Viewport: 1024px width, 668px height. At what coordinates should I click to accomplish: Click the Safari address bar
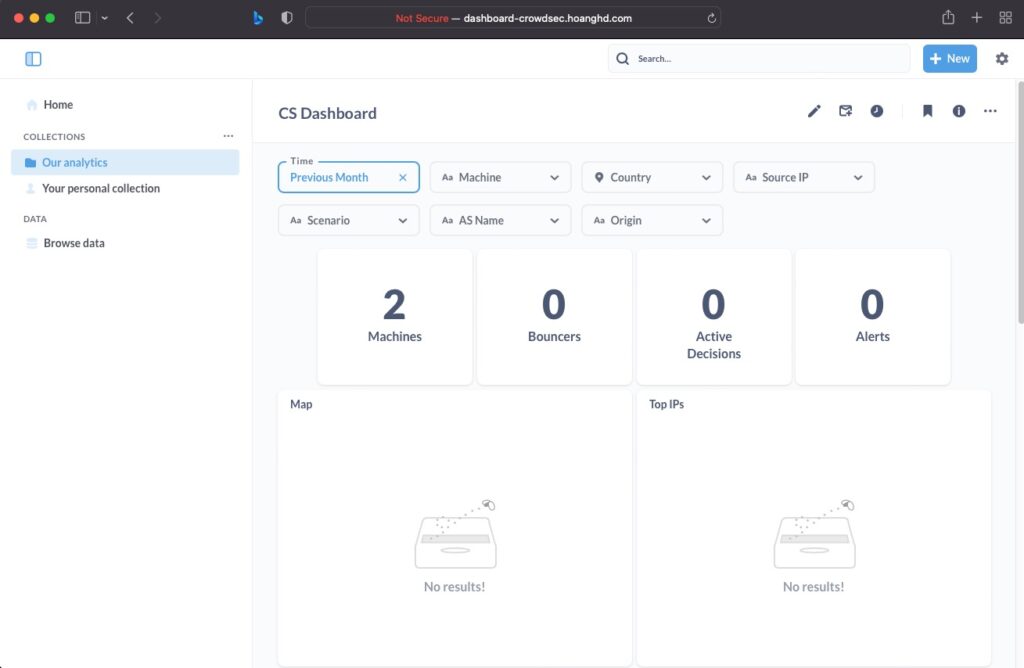click(x=513, y=18)
